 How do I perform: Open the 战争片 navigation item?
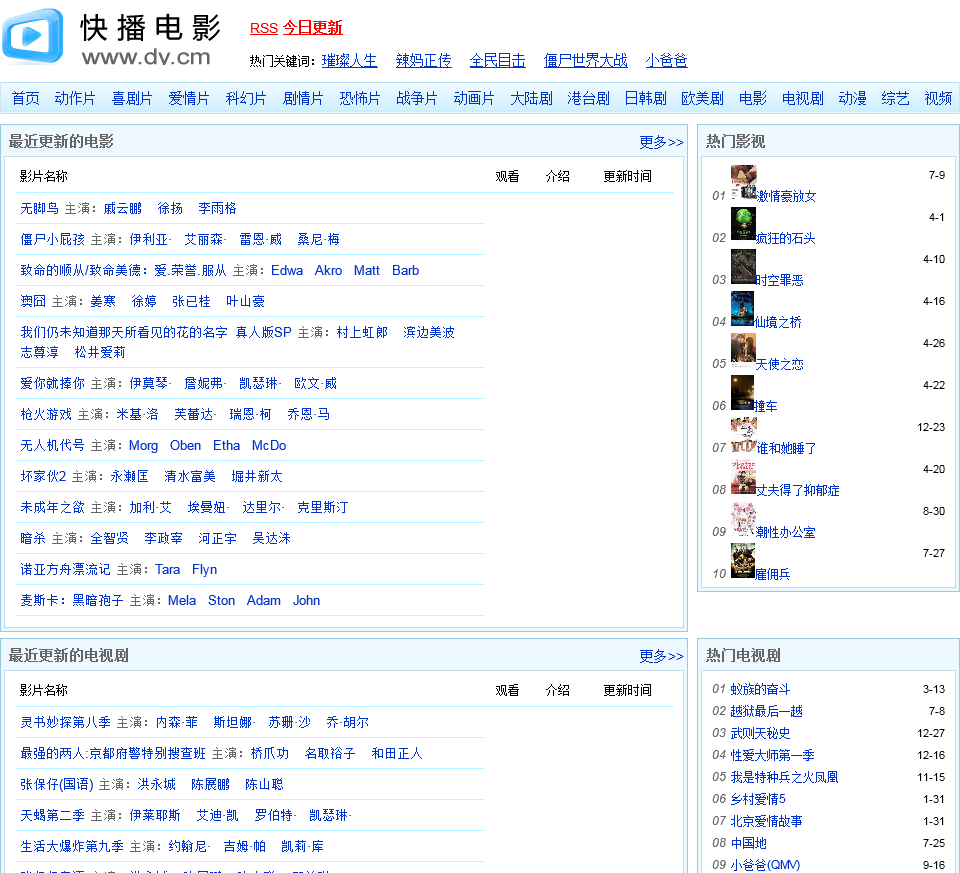click(x=416, y=99)
